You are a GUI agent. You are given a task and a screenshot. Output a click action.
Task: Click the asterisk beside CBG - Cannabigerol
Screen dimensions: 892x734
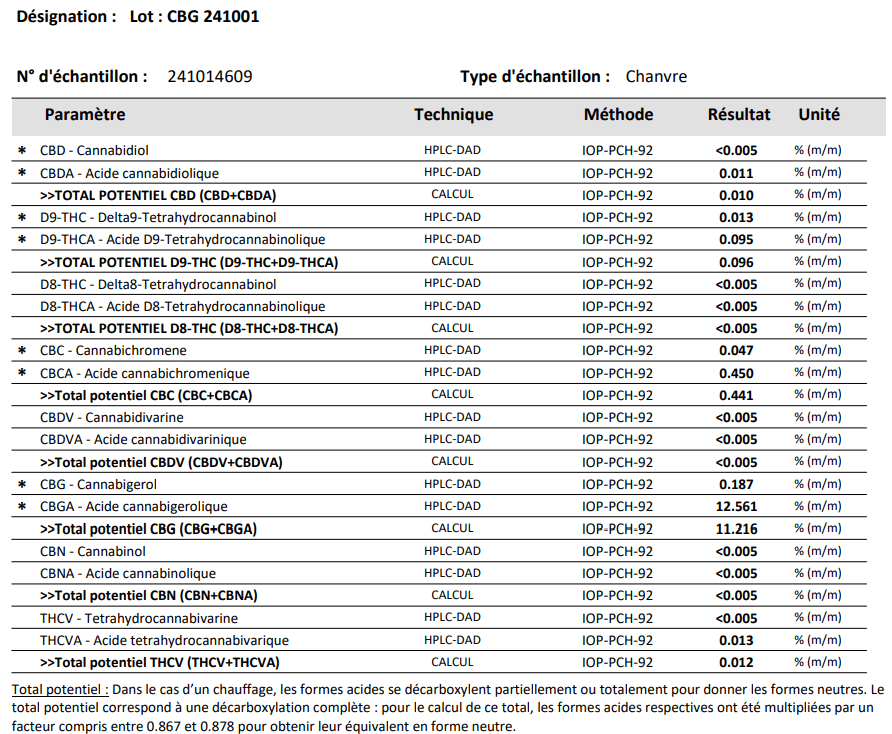tap(22, 485)
